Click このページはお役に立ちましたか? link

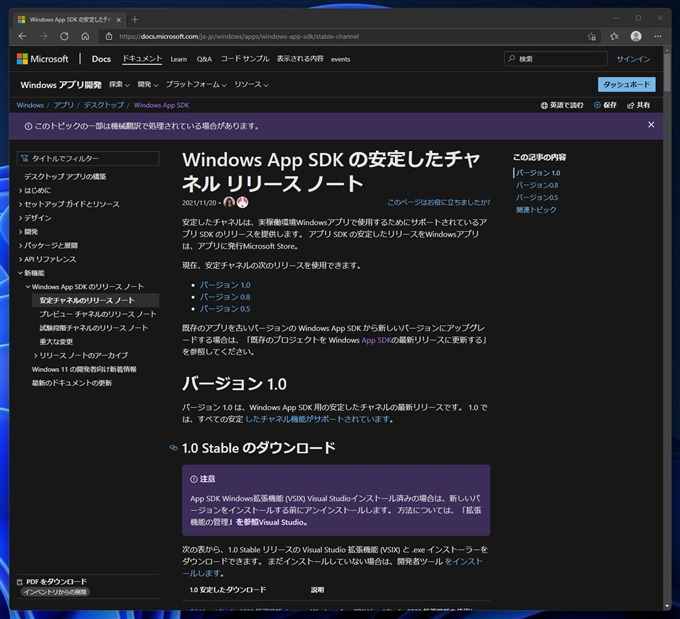click(x=438, y=203)
